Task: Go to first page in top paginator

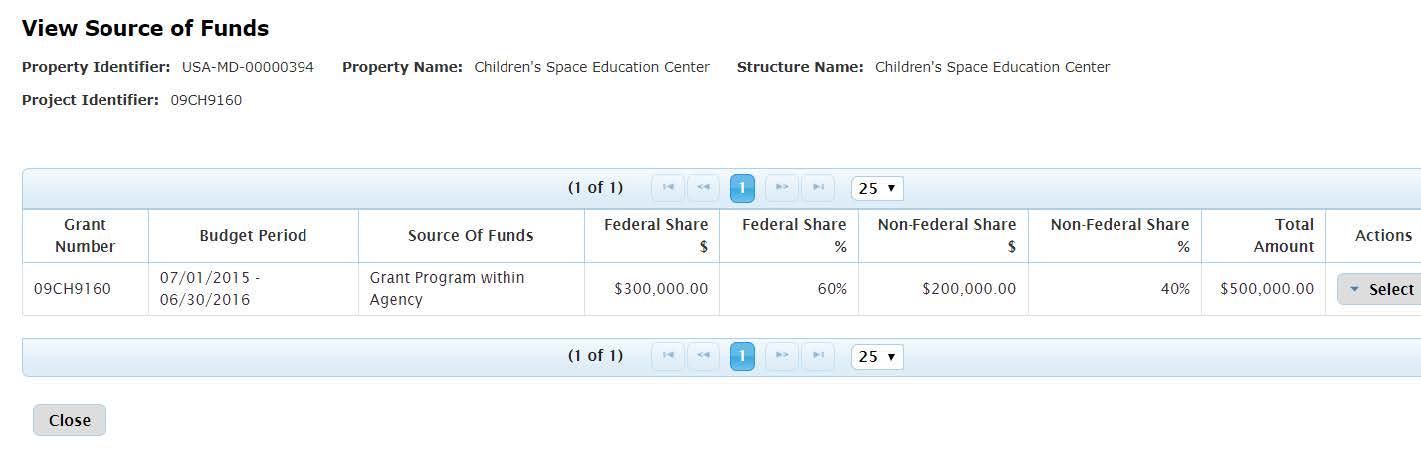Action: click(x=668, y=188)
